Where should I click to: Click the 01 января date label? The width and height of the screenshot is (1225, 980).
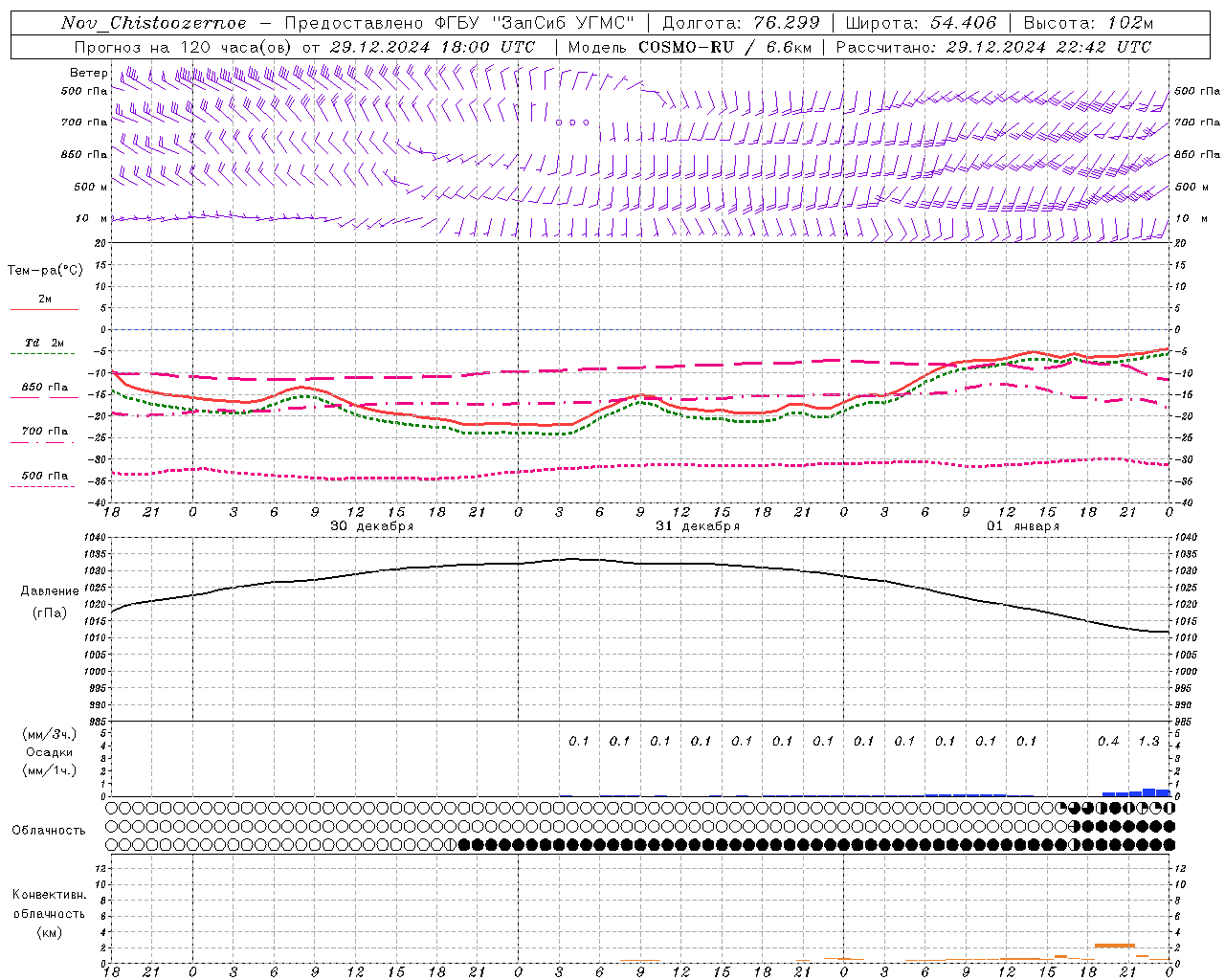1023,526
